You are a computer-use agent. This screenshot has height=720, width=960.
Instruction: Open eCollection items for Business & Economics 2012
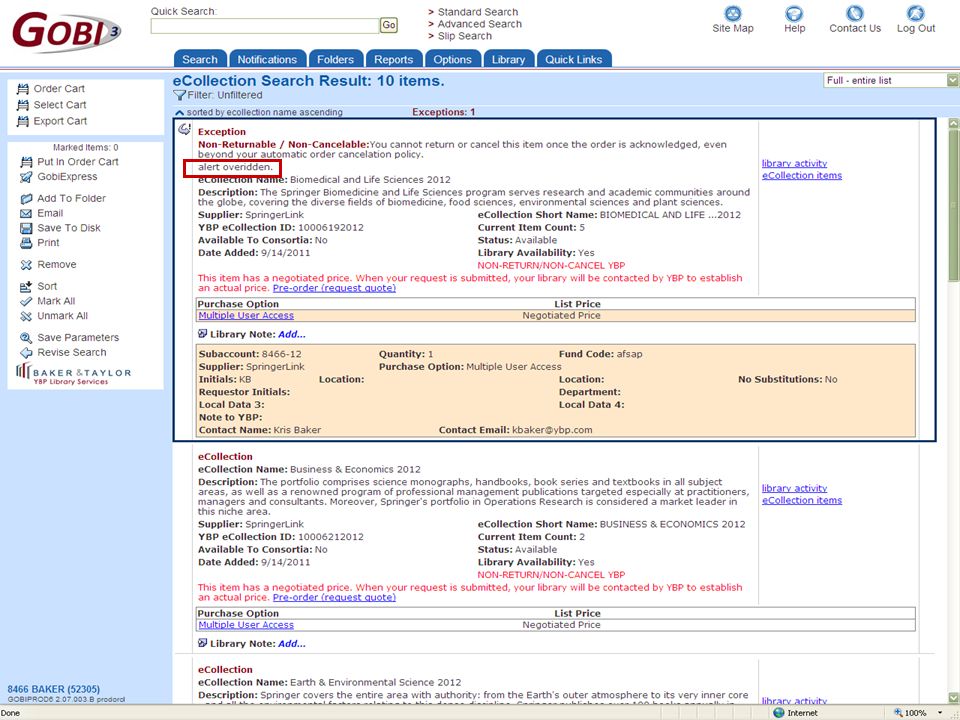[801, 501]
